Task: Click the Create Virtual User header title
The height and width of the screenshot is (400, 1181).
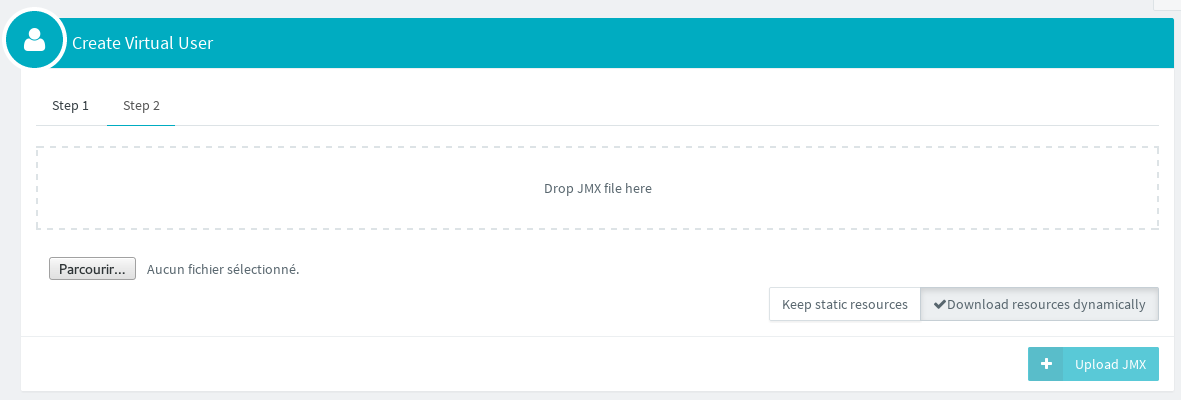Action: 142,43
